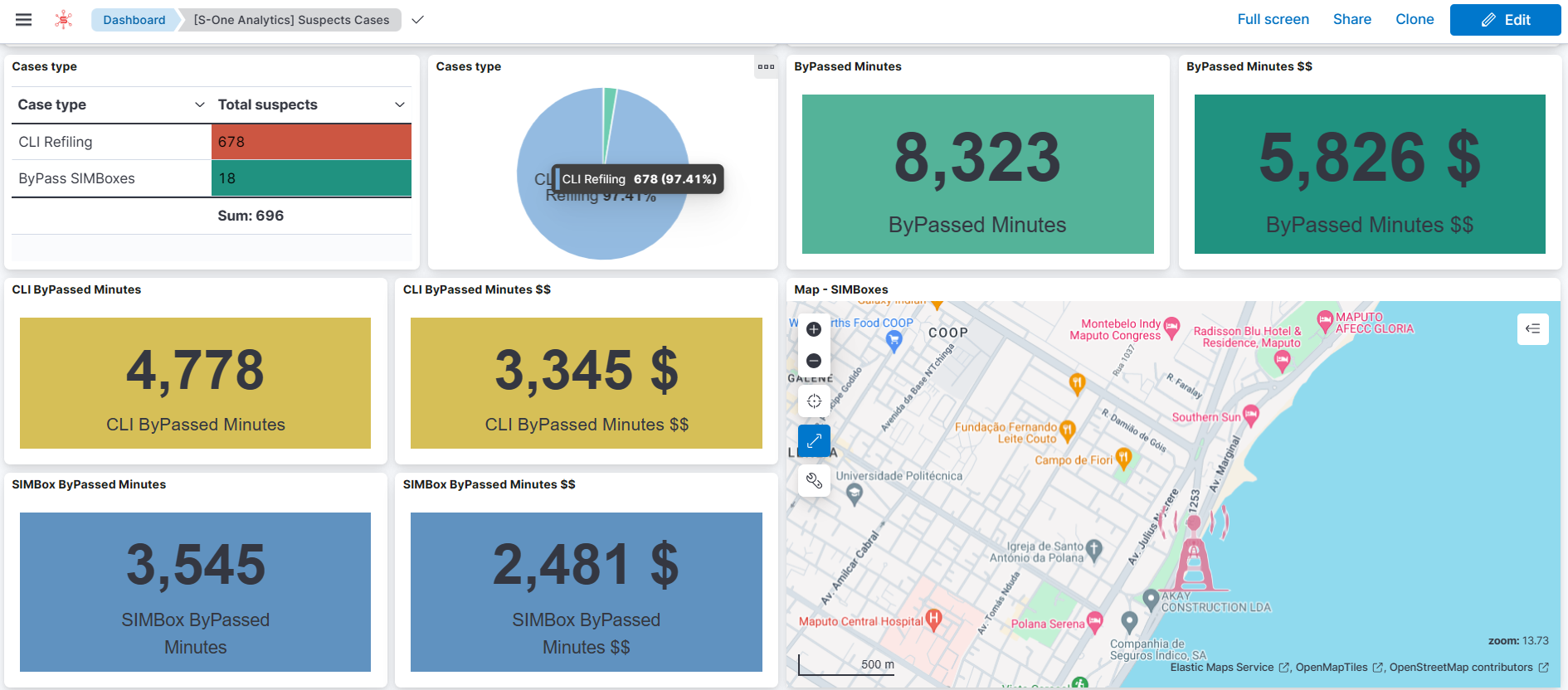Open Total suspects column dropdown
1568x690 pixels.
[400, 104]
